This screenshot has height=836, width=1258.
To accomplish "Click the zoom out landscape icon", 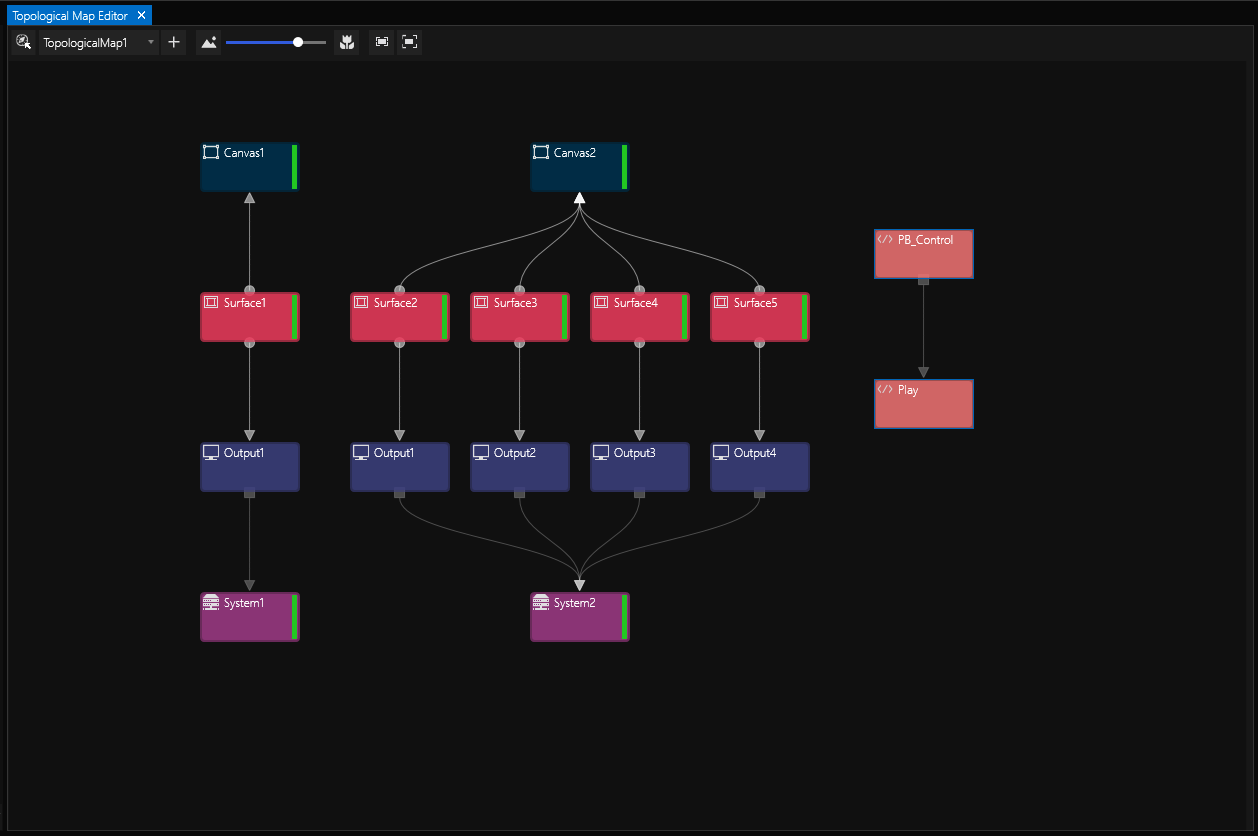I will (209, 42).
